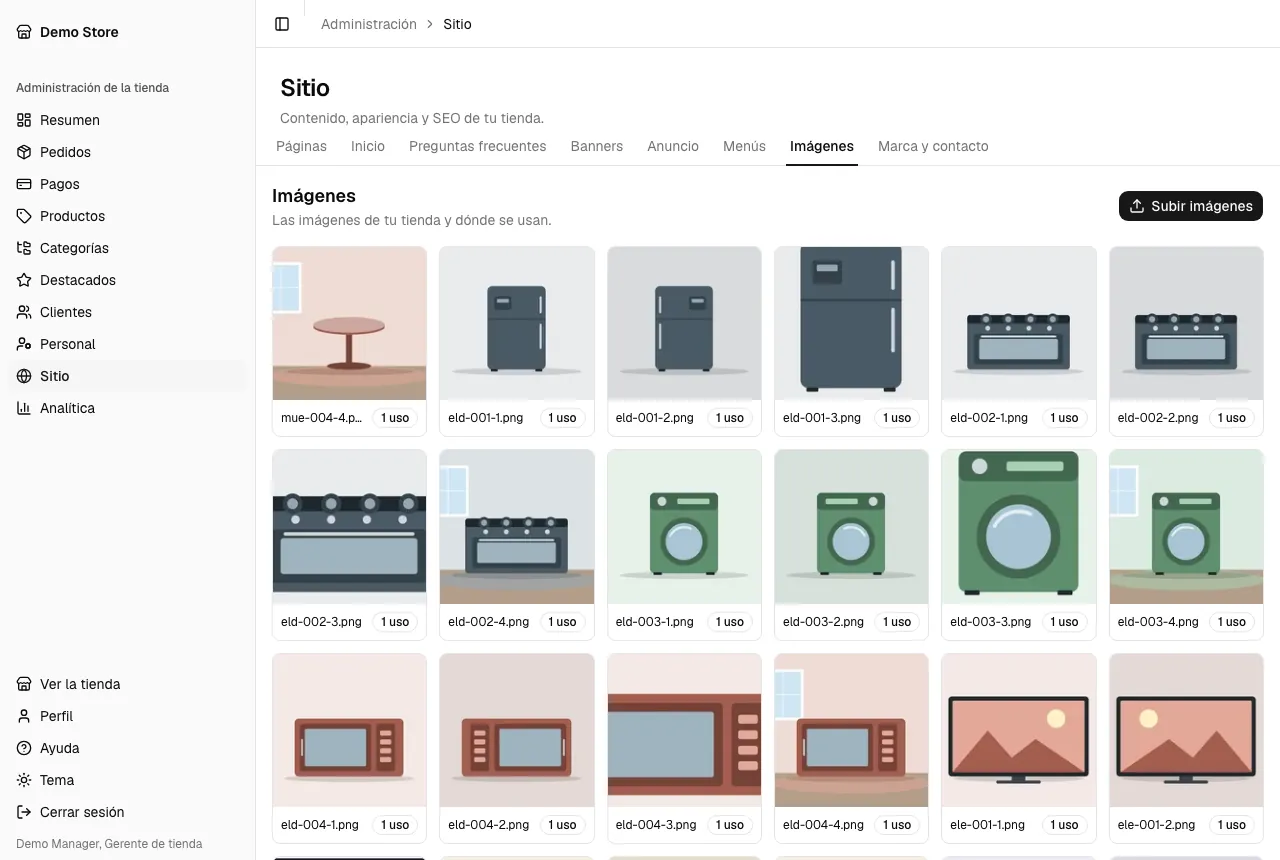Open the Marca y contacto tab
The image size is (1280, 860).
[x=933, y=146]
